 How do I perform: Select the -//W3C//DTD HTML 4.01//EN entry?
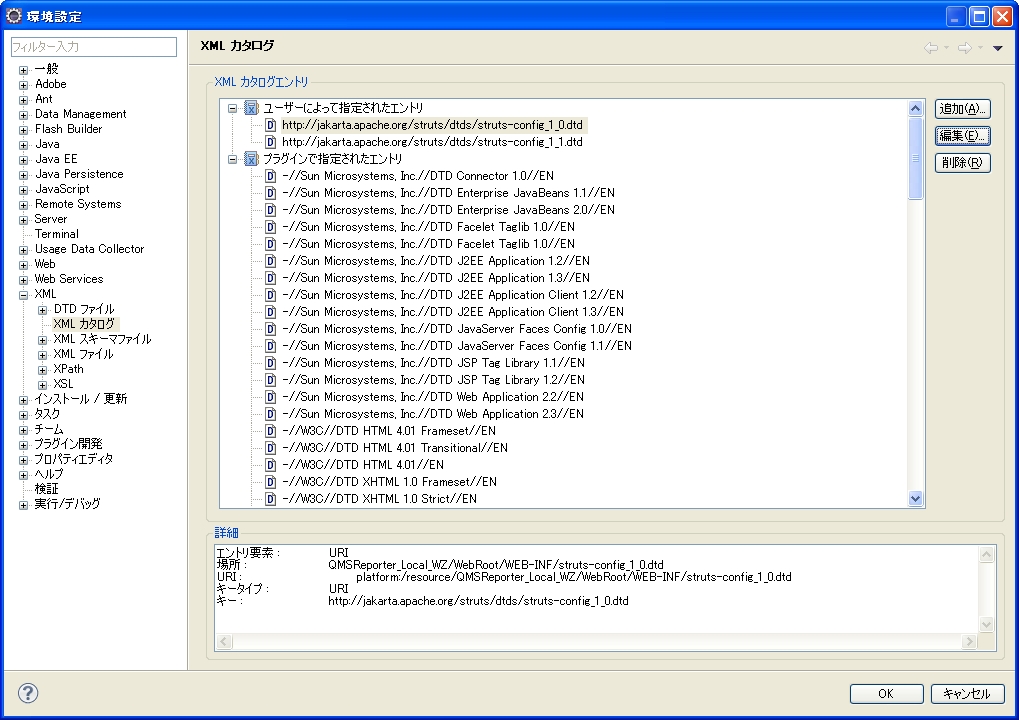point(363,465)
